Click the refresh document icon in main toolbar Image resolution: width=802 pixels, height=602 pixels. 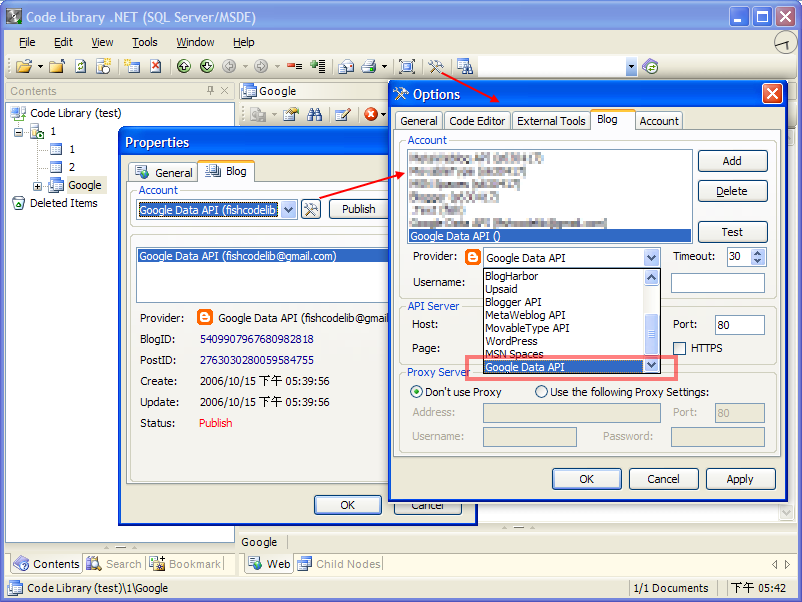[80, 66]
